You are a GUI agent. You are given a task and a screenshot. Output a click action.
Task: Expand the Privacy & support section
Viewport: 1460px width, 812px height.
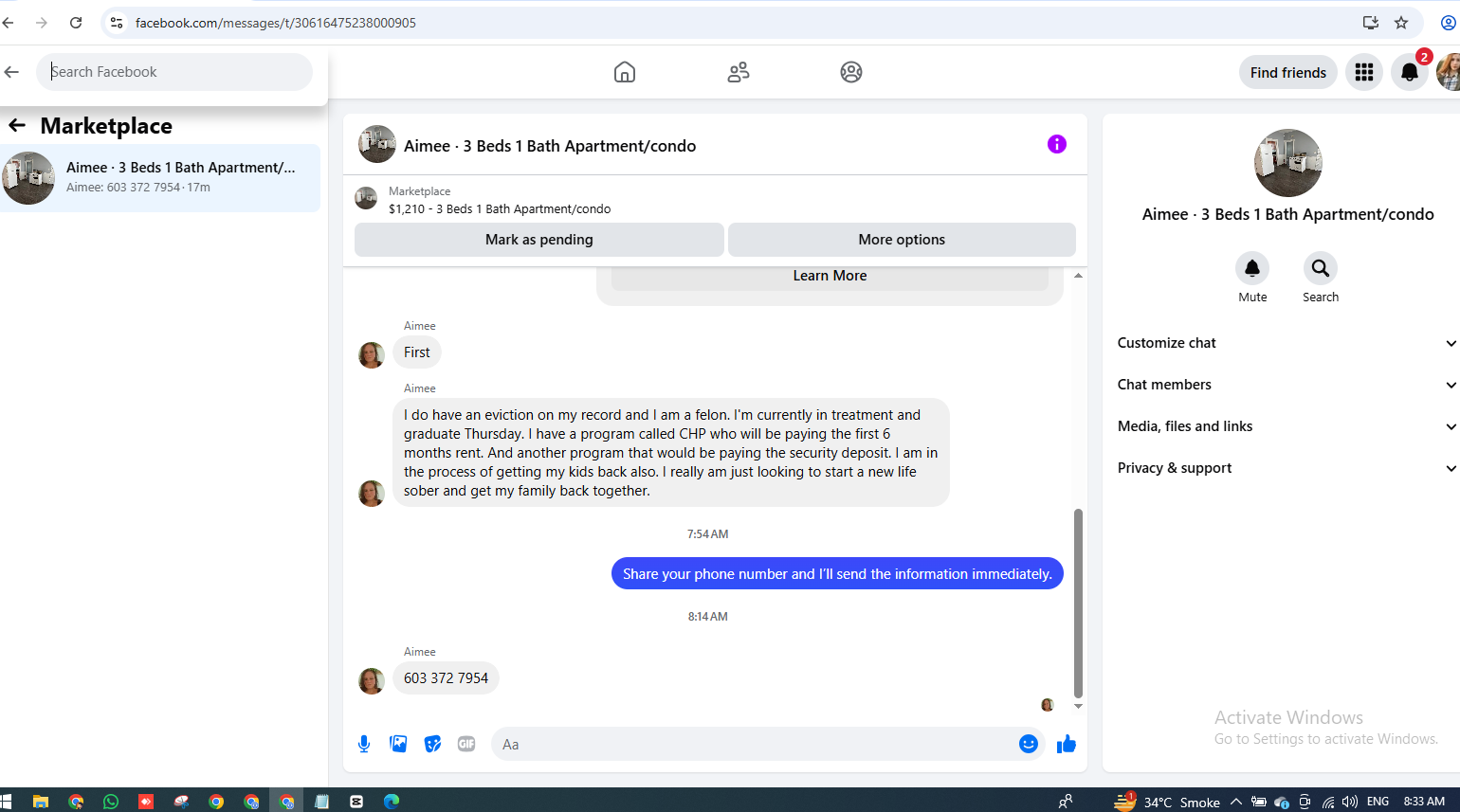pyautogui.click(x=1287, y=468)
